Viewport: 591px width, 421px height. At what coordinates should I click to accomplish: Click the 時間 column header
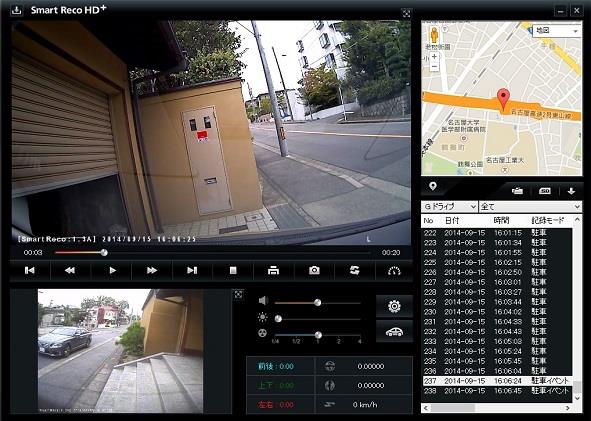coord(501,220)
